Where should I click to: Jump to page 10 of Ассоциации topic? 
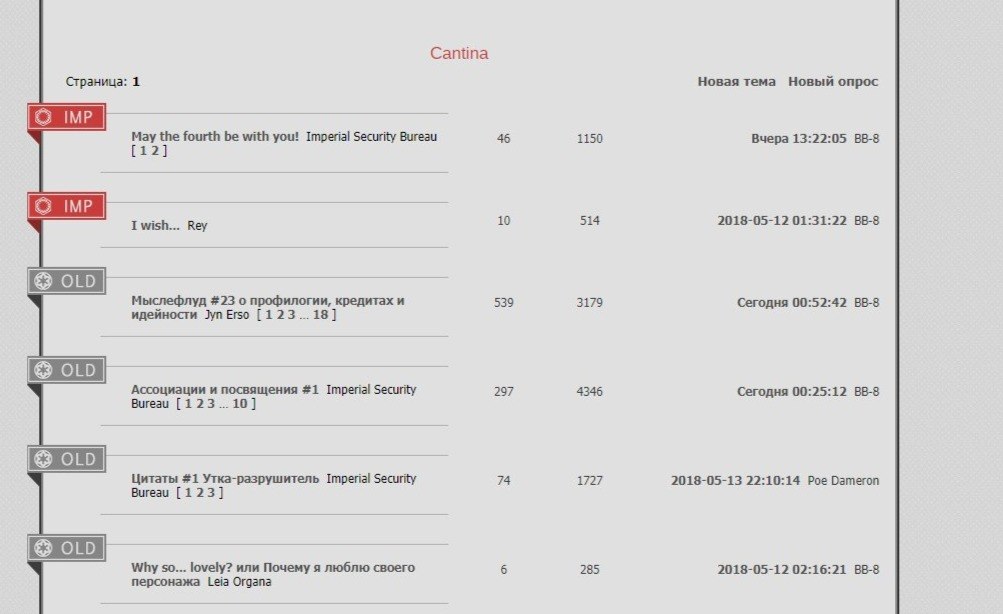point(240,404)
